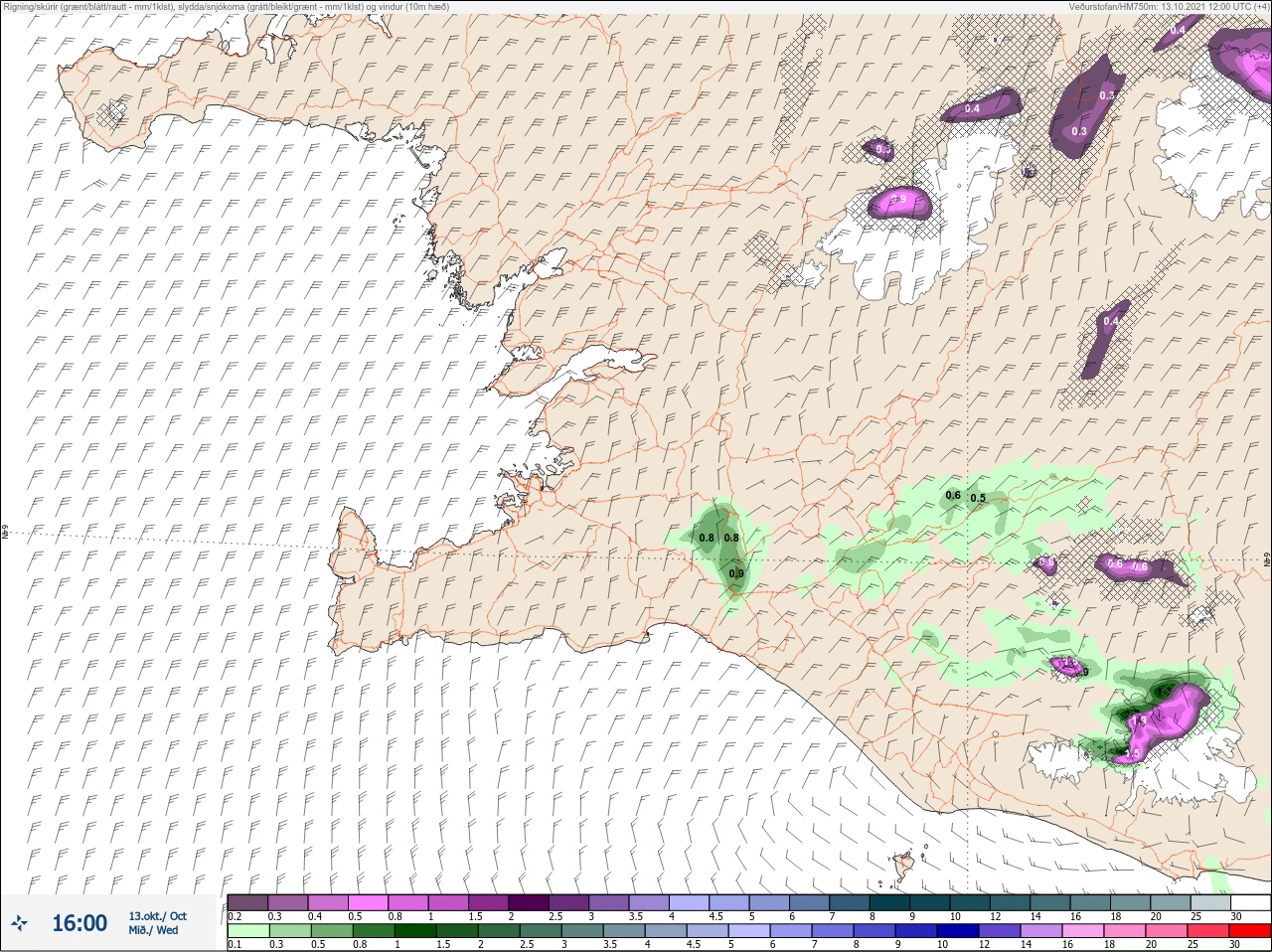Select the lavender 4 upper legend swatch
This screenshot has width=1272, height=952.
coord(689,902)
